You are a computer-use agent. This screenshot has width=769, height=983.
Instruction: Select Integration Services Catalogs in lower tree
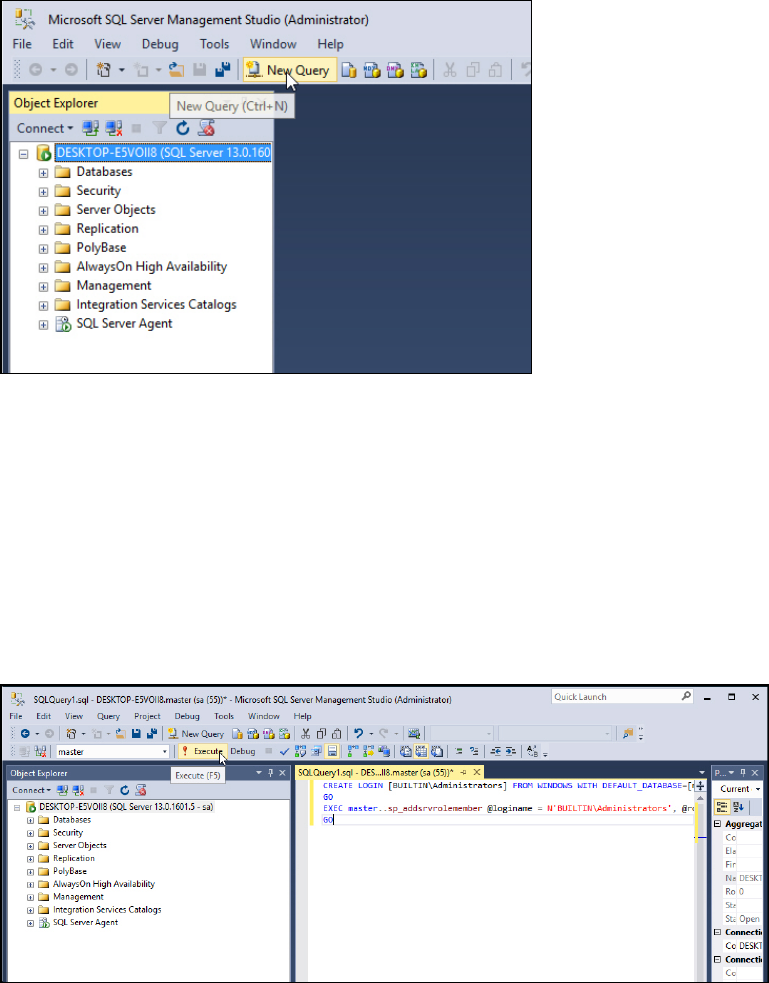107,910
